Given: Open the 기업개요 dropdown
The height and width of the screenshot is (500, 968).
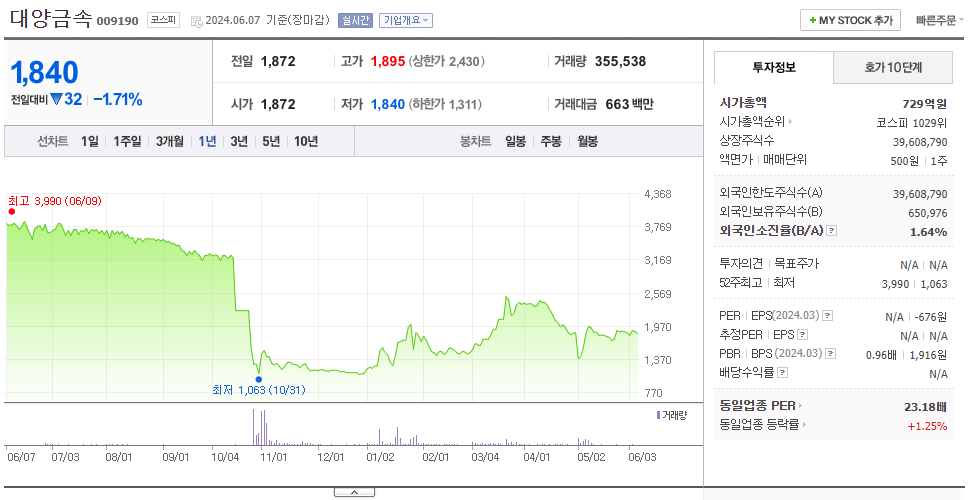Looking at the screenshot, I should 406,20.
